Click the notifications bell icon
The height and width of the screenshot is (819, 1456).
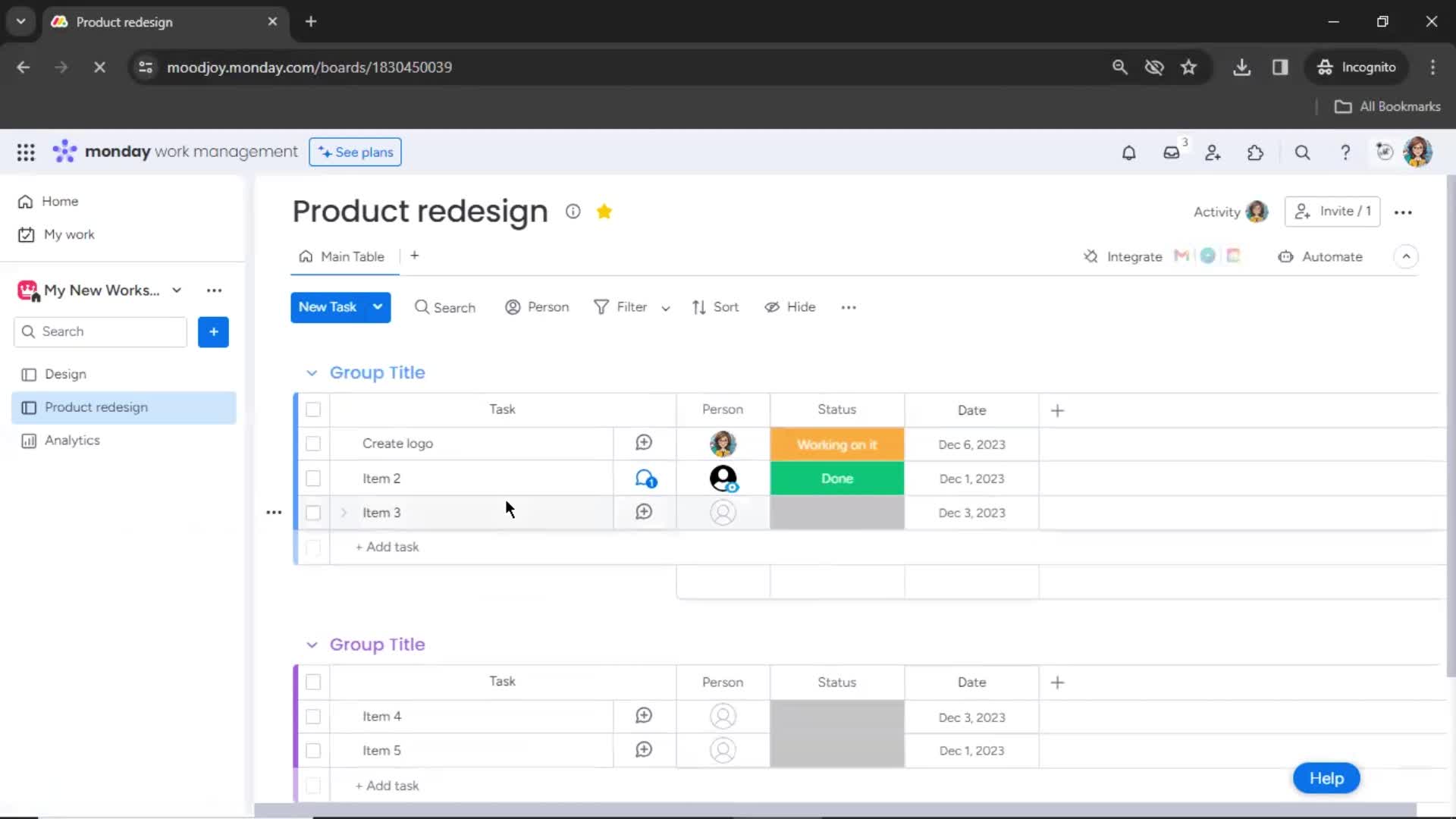[x=1129, y=152]
